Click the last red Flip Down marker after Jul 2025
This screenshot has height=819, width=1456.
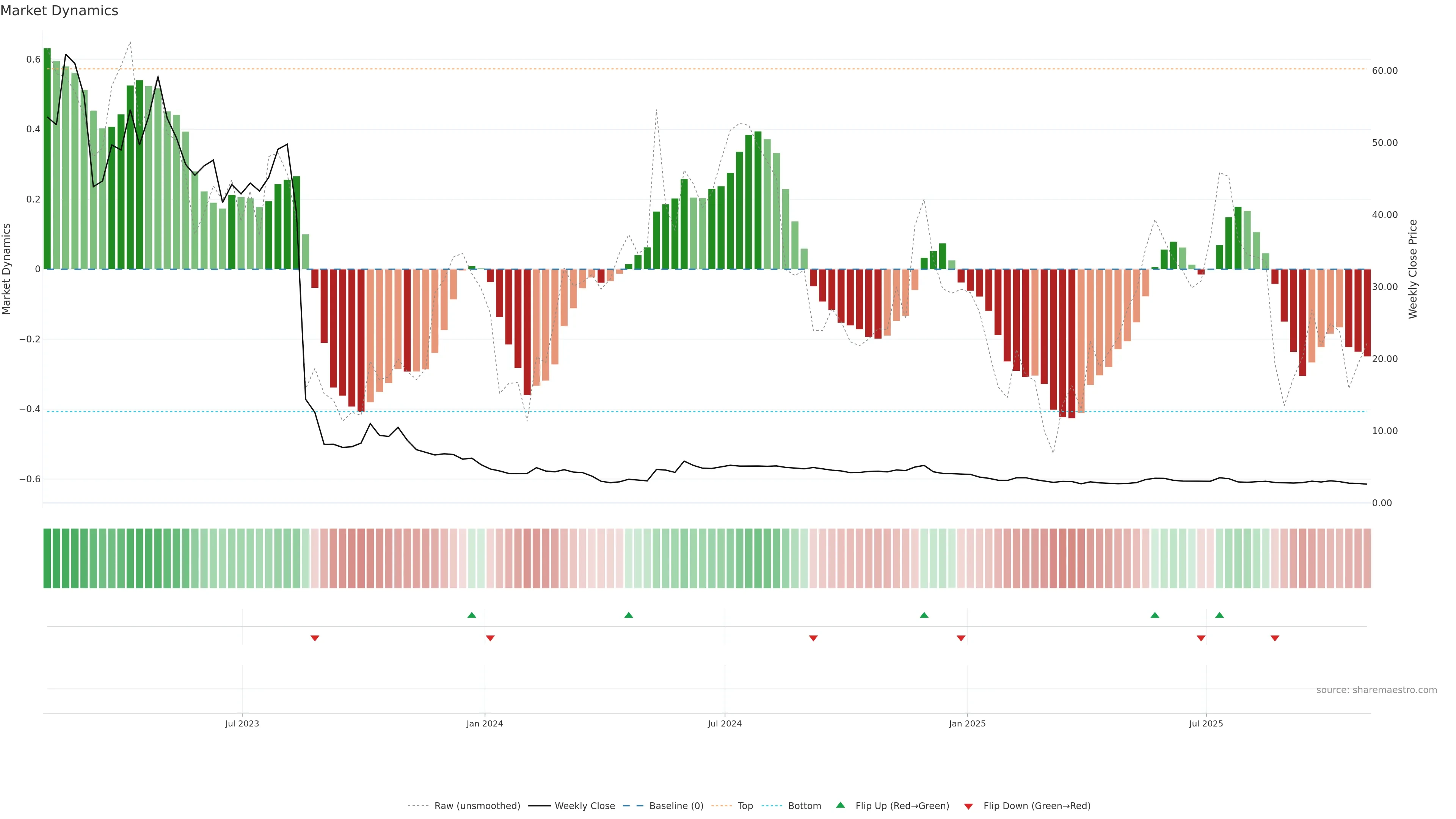tap(1274, 638)
